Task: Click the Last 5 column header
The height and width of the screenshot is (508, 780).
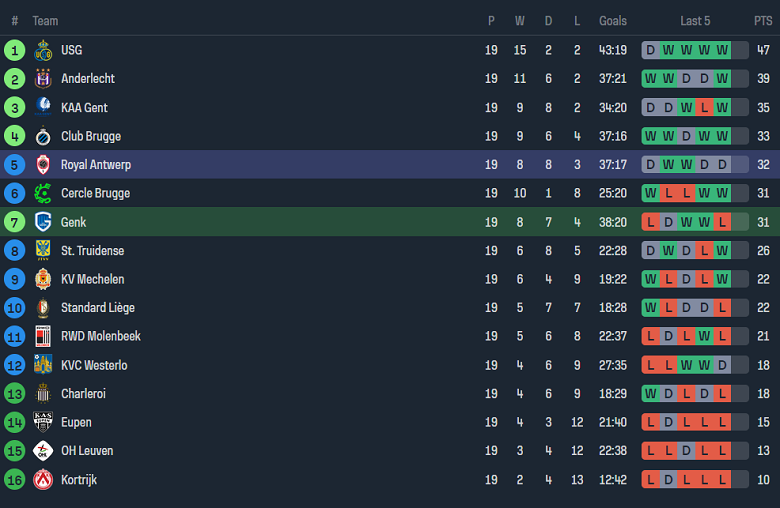Action: tap(695, 21)
